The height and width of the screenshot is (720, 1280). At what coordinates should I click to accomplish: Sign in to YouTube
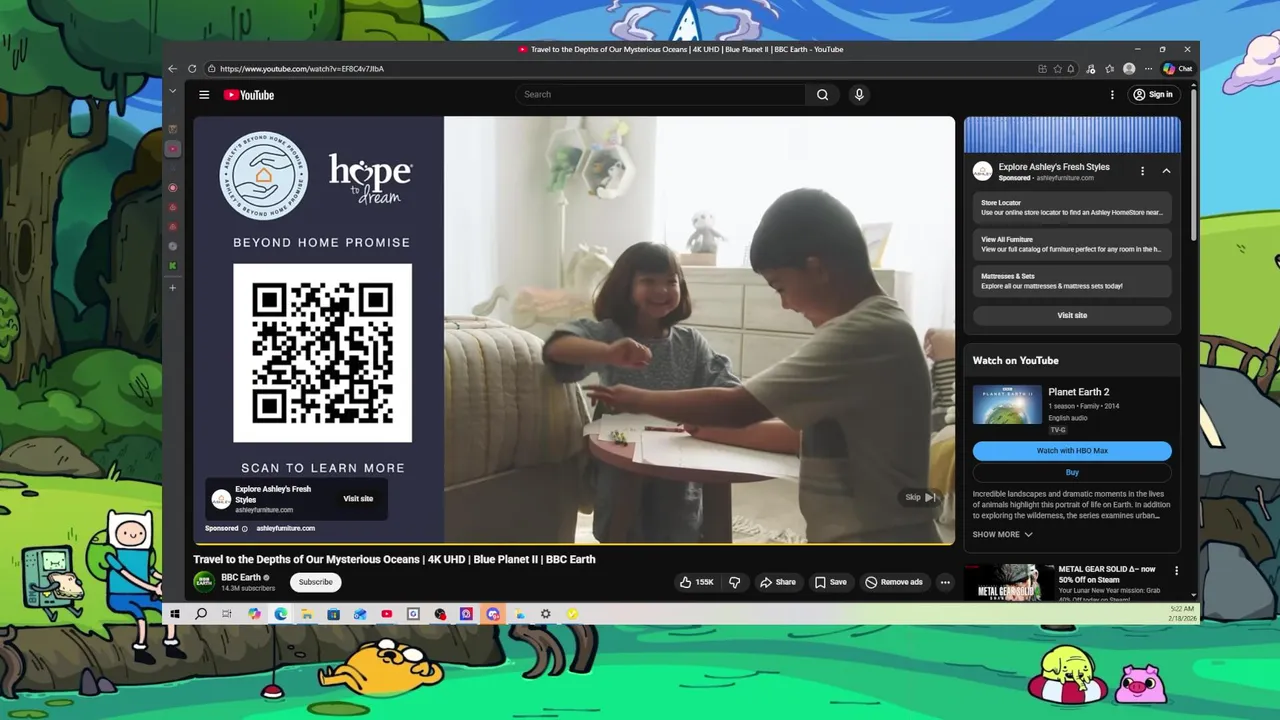pyautogui.click(x=1152, y=95)
